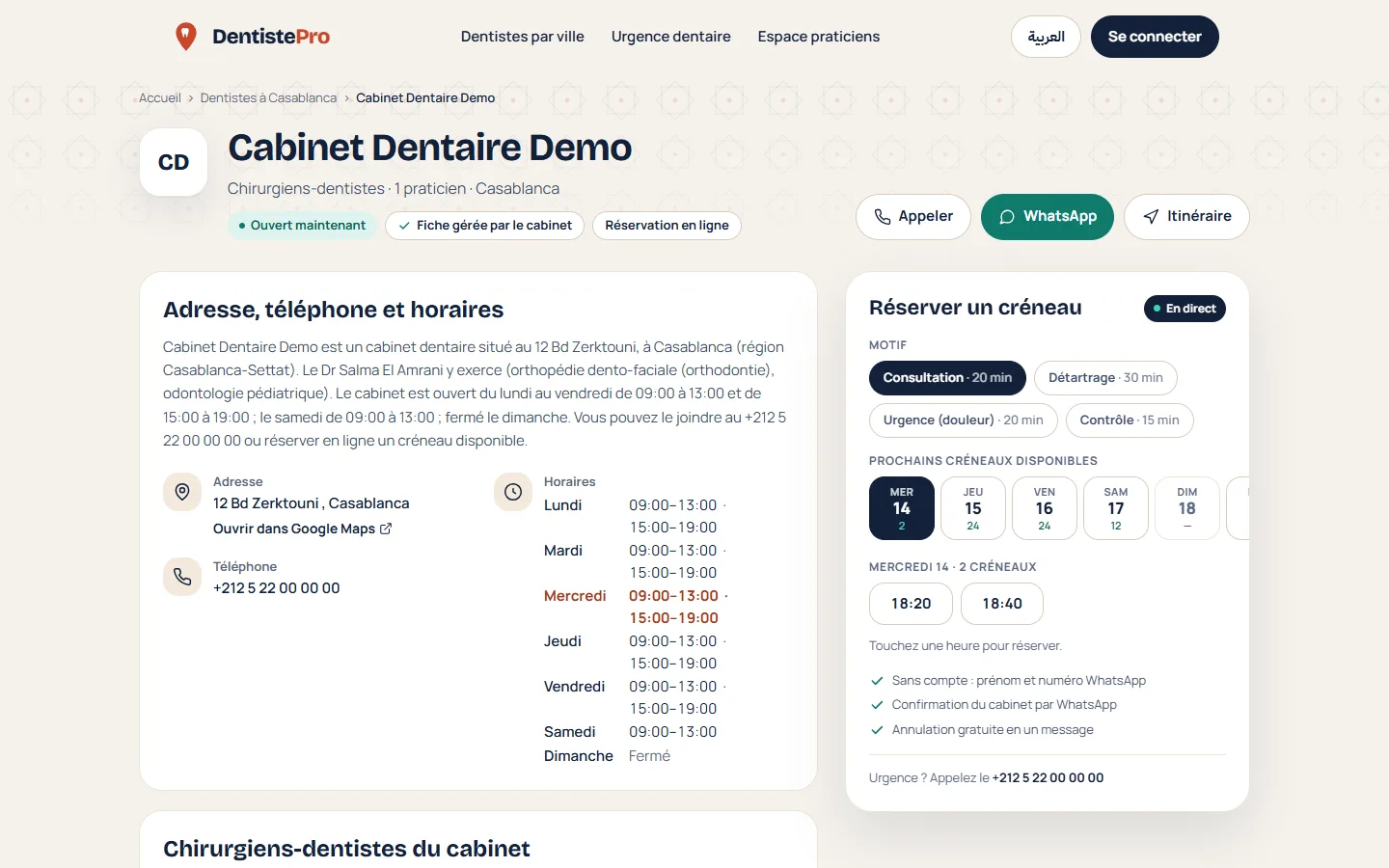This screenshot has height=868, width=1389.
Task: Go to Urgence dentaire page
Action: coord(671,37)
